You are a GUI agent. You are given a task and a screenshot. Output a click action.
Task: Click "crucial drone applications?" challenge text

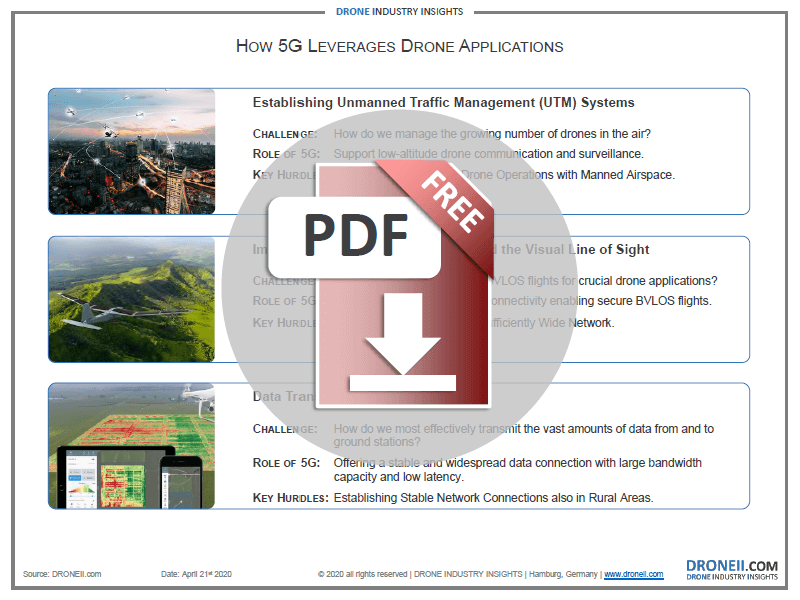pos(648,281)
